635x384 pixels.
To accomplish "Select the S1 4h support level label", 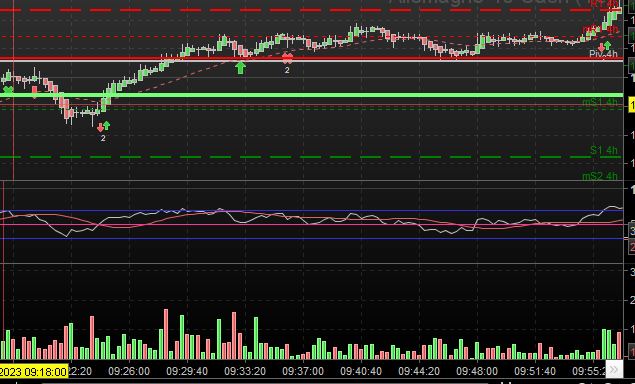I will (x=604, y=150).
